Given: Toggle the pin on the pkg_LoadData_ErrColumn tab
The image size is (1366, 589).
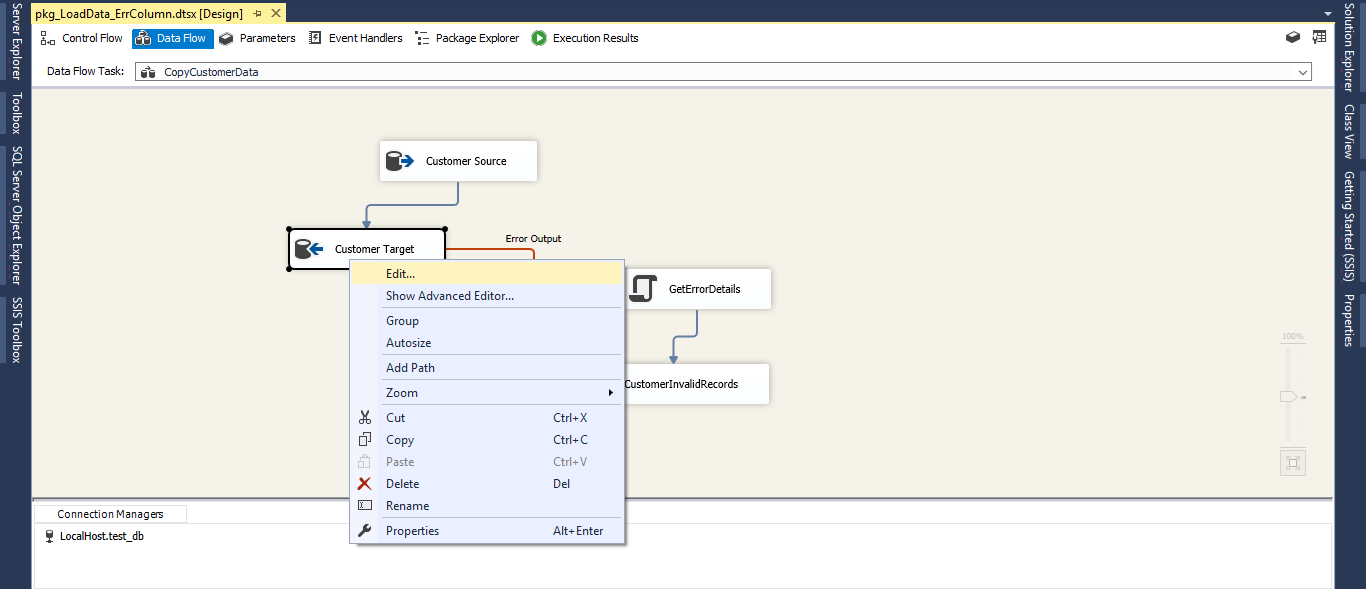Looking at the screenshot, I should click(257, 13).
